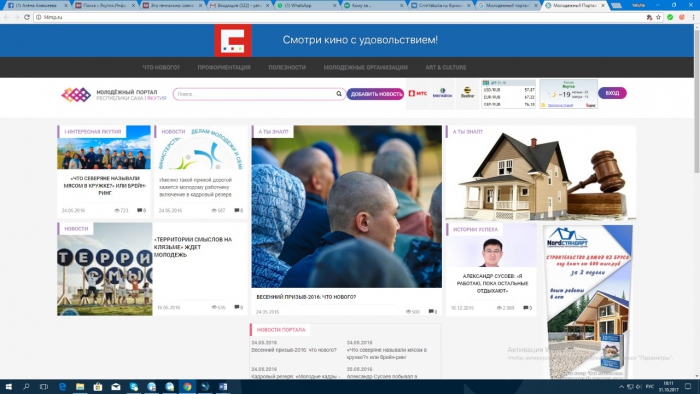Click the search magnifier icon in the site search box
The width and height of the screenshot is (700, 394).
tap(339, 94)
